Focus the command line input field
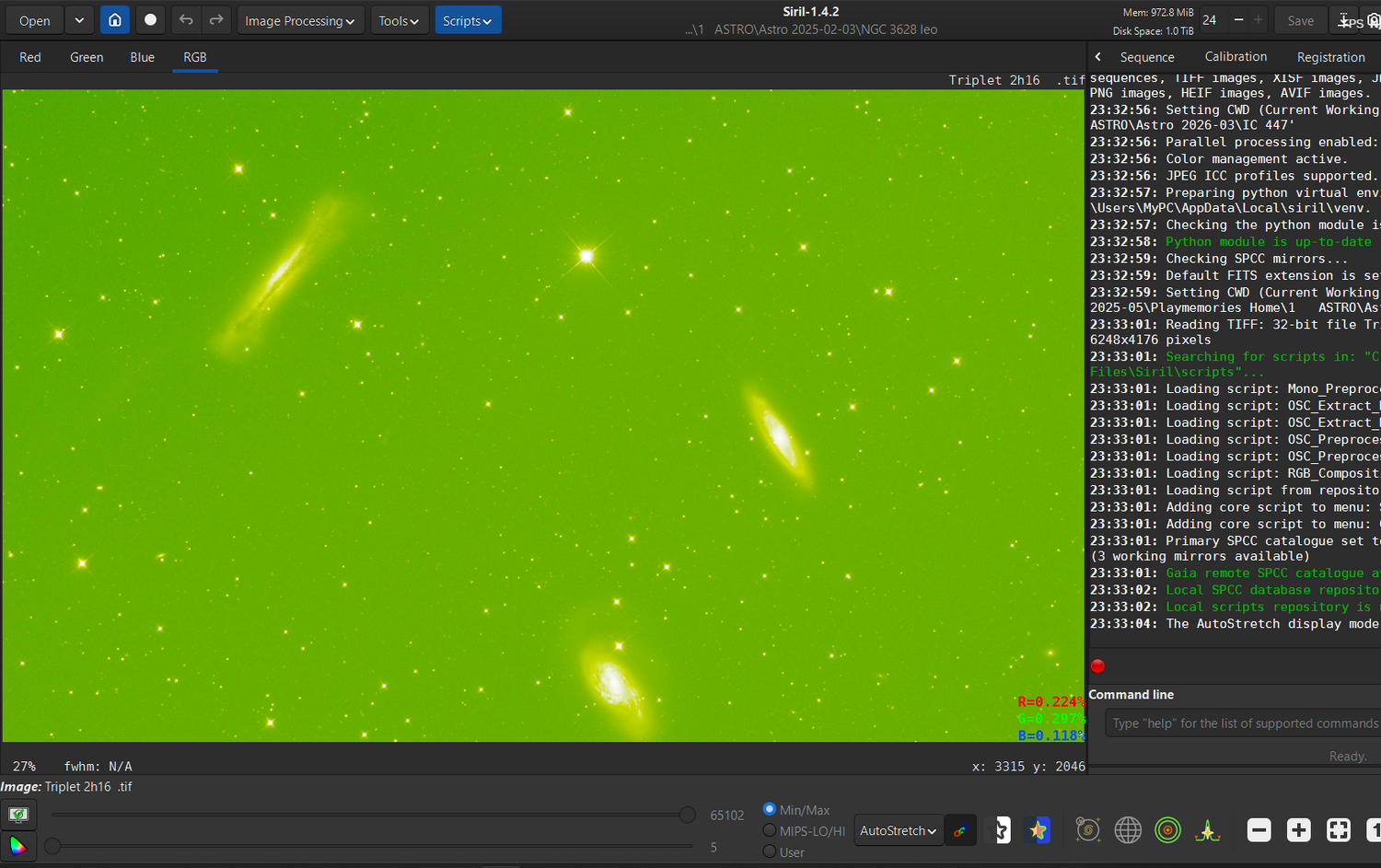 click(1243, 723)
